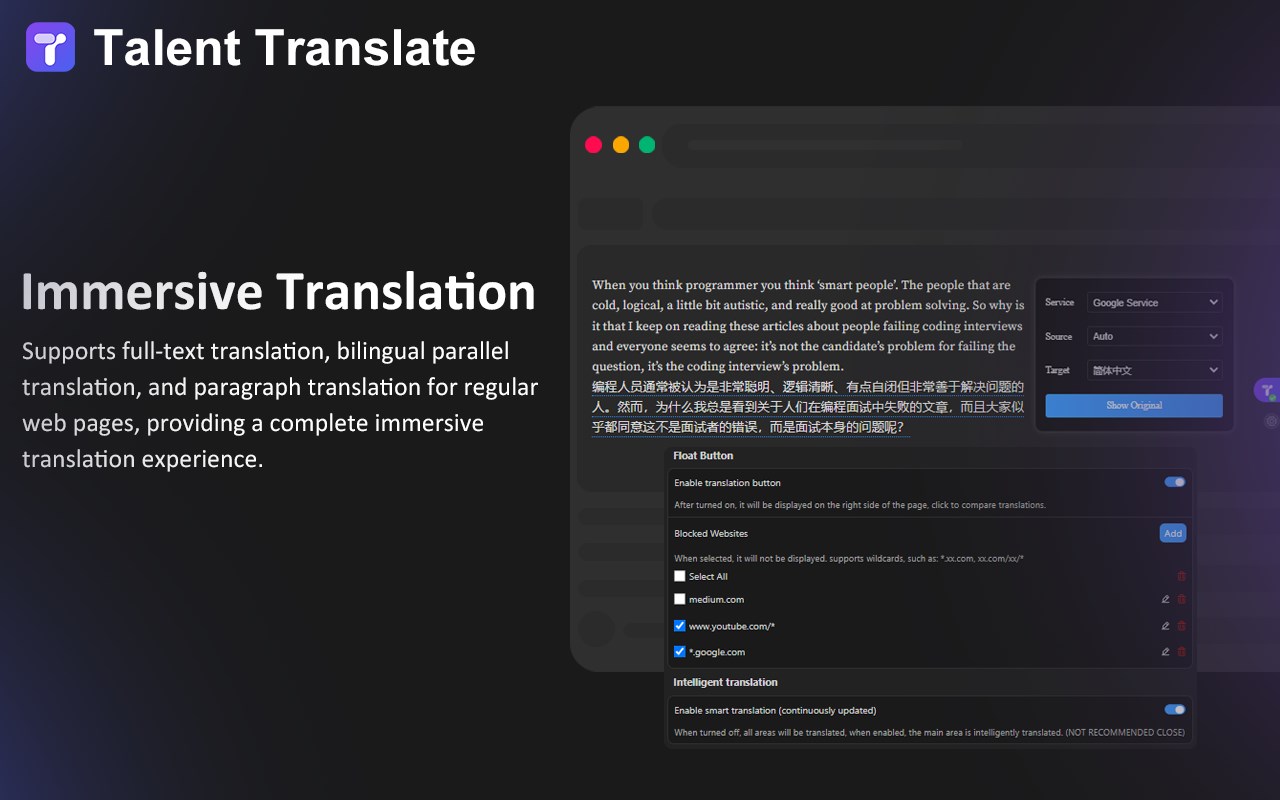This screenshot has width=1280, height=800.
Task: Click the yellow window minimize dot
Action: (620, 145)
